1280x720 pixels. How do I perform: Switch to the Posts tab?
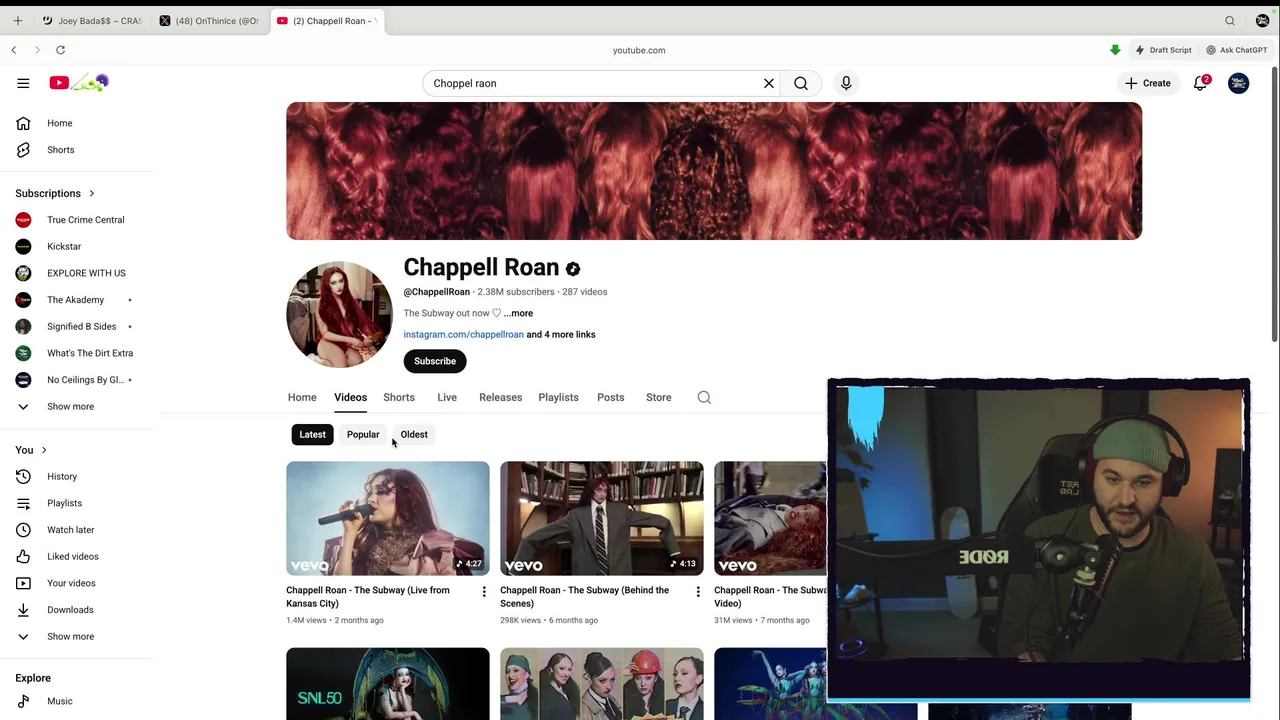point(611,397)
